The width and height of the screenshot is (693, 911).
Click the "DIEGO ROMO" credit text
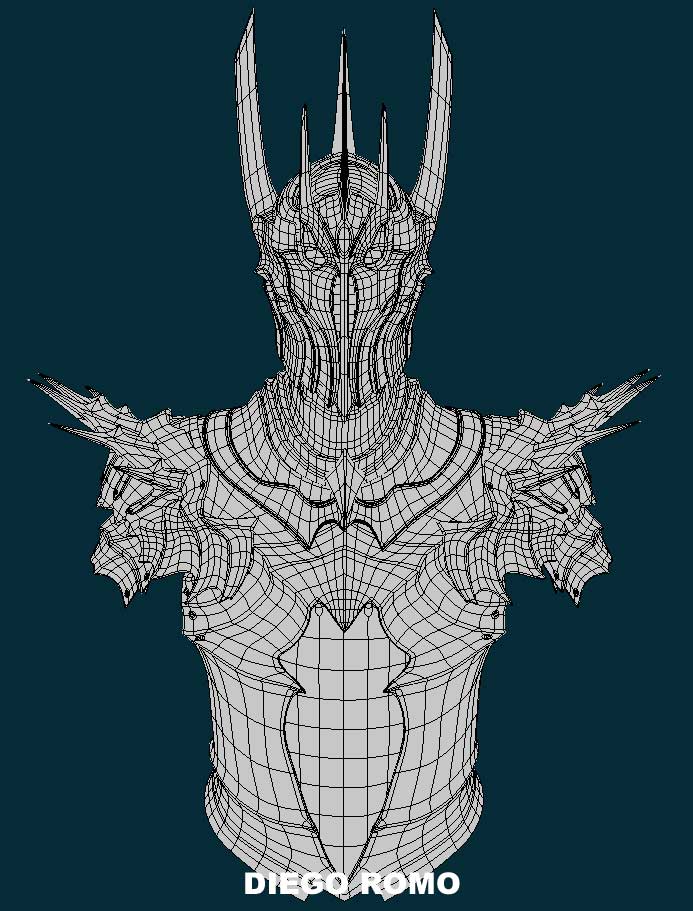351,884
